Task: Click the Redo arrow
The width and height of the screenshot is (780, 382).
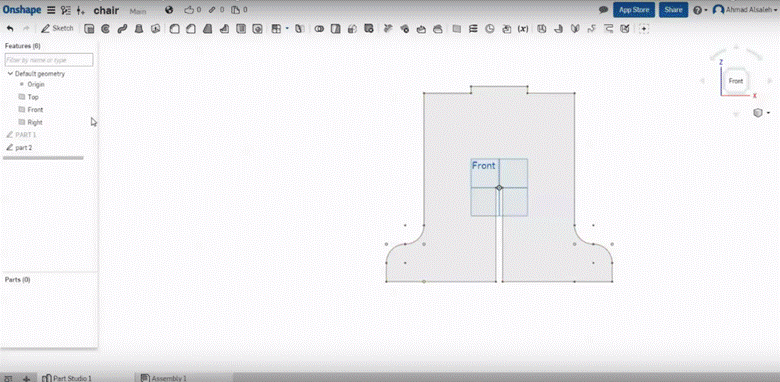Action: (x=26, y=29)
